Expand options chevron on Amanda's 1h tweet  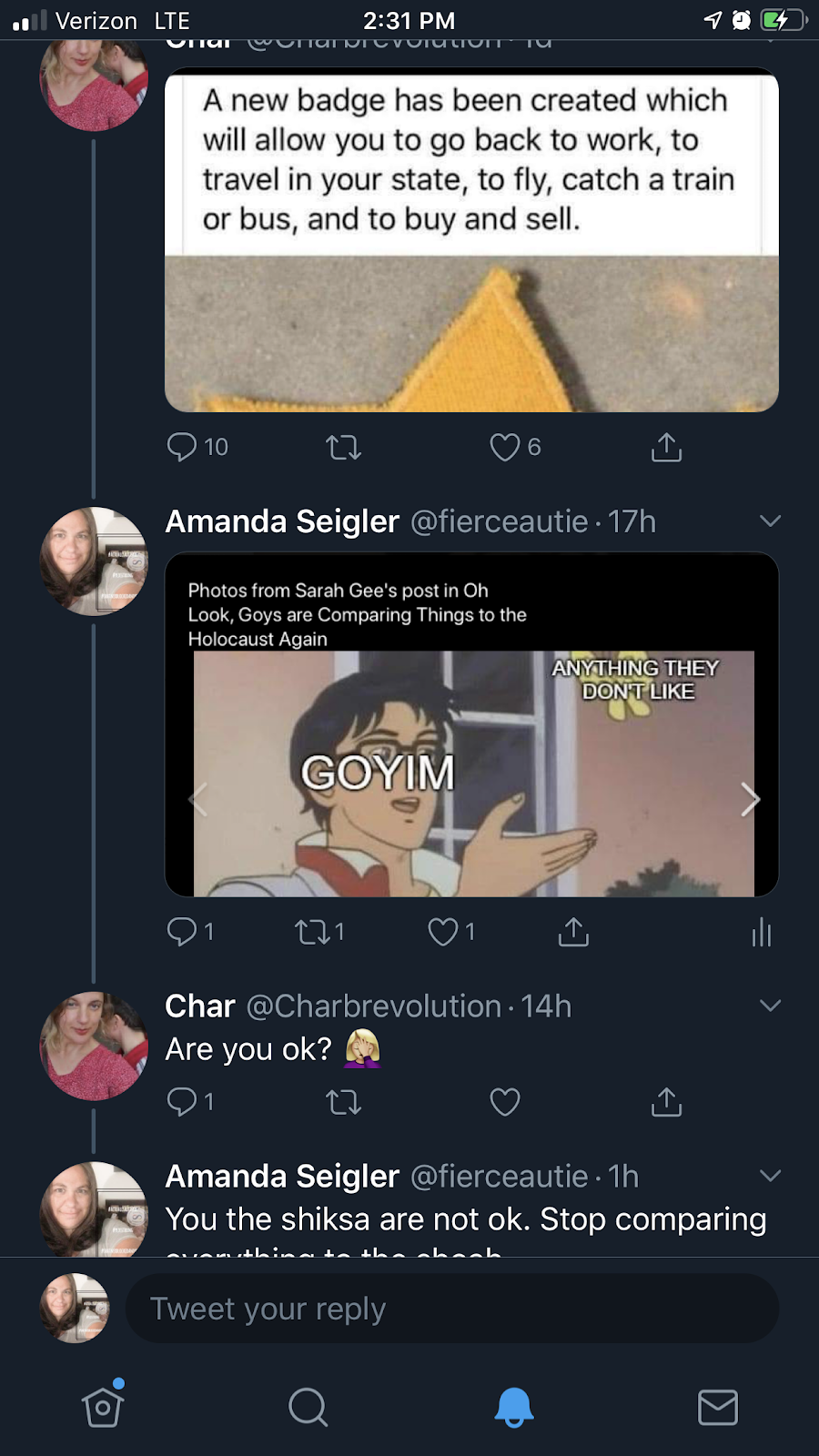(770, 1176)
